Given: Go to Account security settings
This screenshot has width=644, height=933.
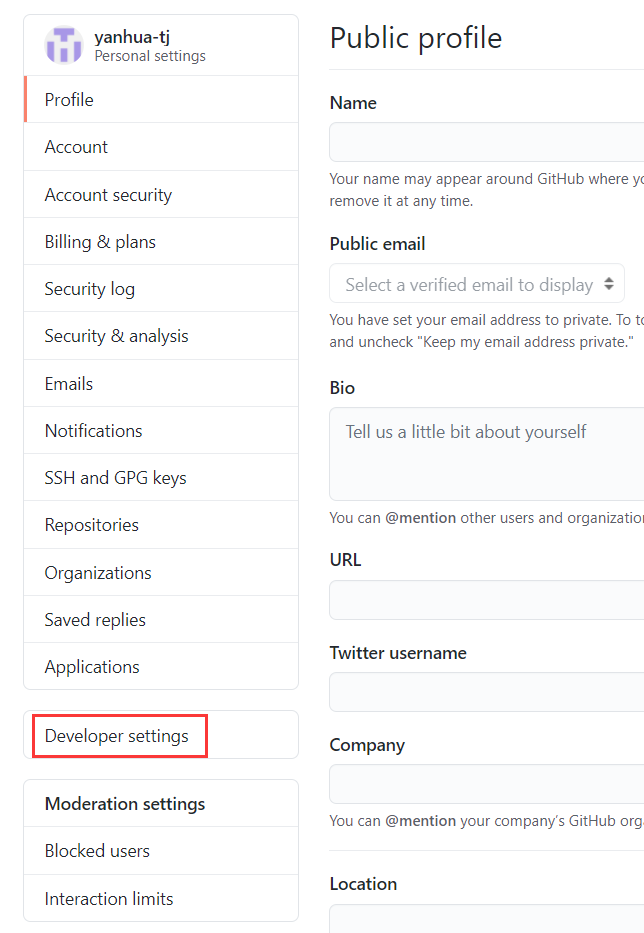Looking at the screenshot, I should click(x=161, y=195).
